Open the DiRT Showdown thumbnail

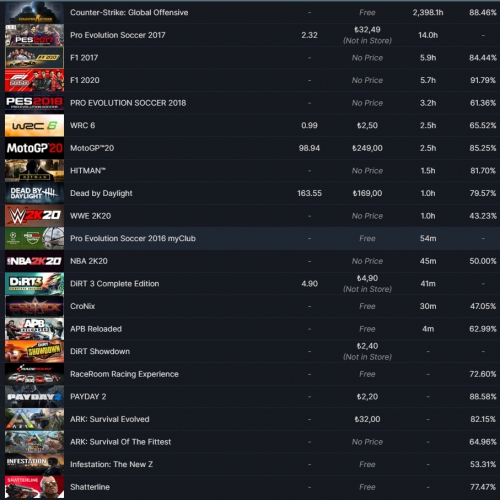point(34,352)
